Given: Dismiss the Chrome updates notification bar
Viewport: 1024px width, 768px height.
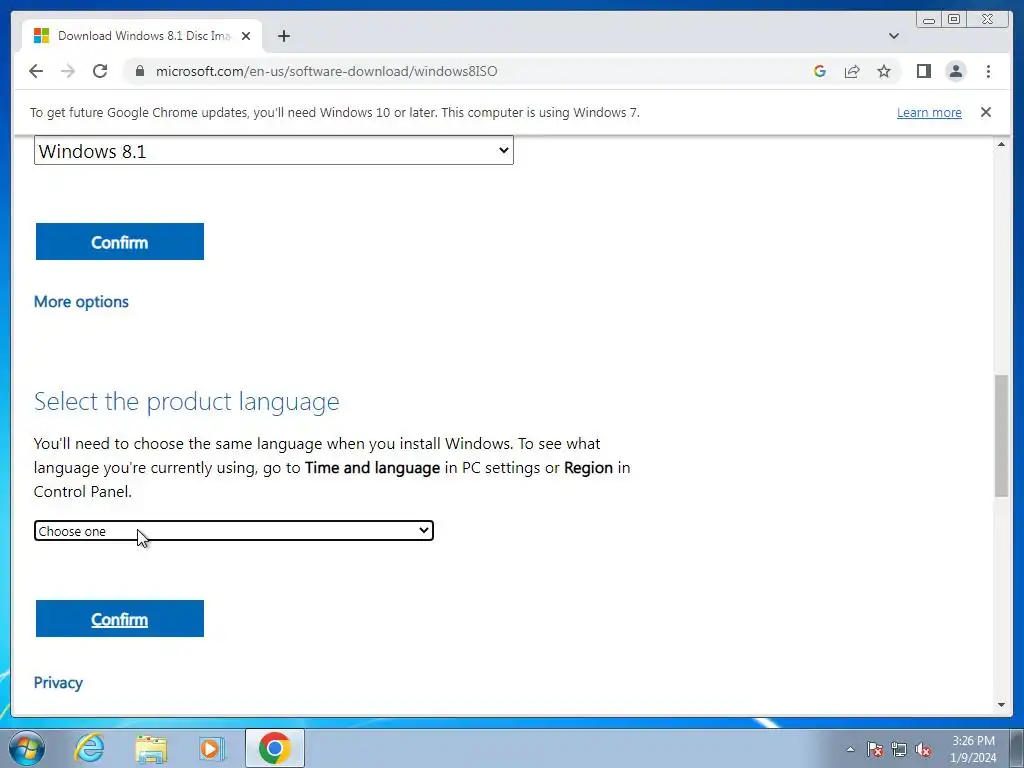Looking at the screenshot, I should [x=985, y=112].
